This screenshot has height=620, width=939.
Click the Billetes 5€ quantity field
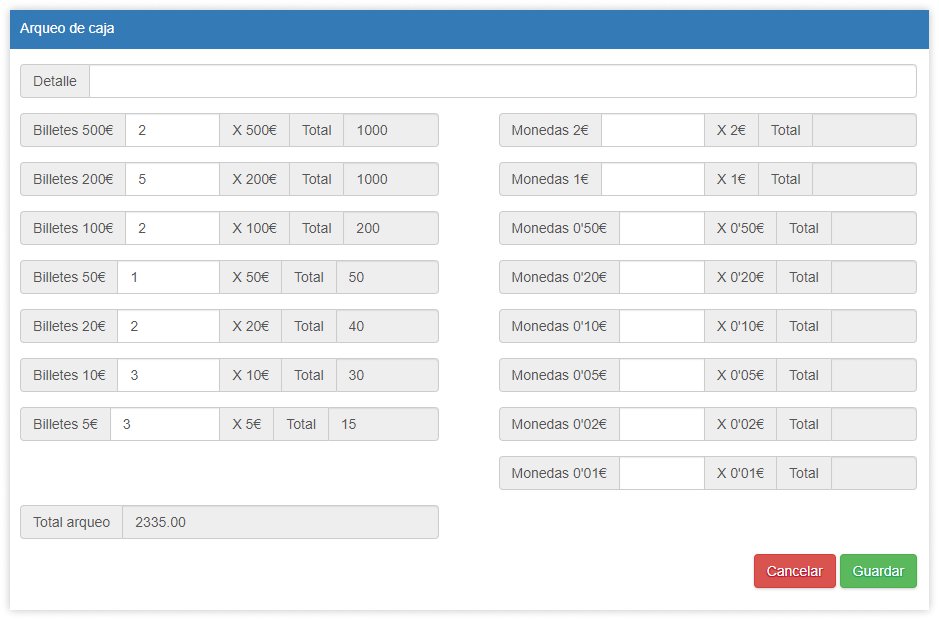164,424
